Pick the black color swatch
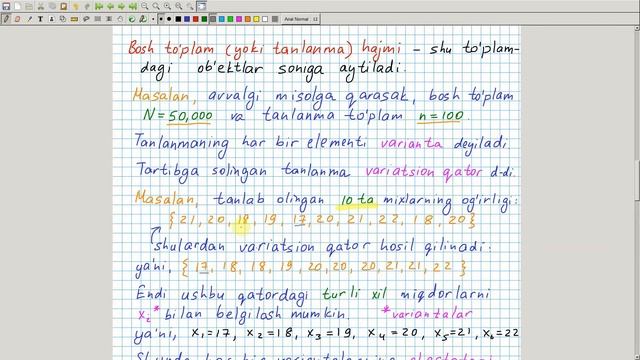 tap(178, 19)
